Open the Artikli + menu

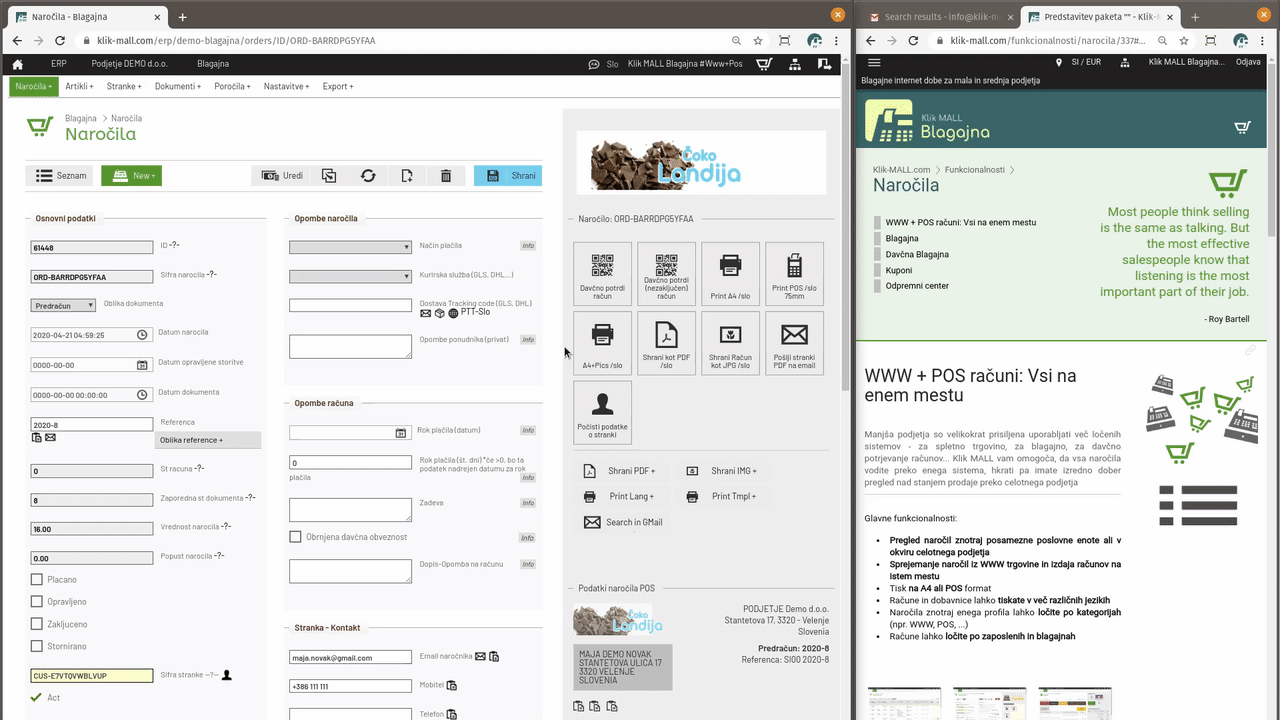coord(80,87)
